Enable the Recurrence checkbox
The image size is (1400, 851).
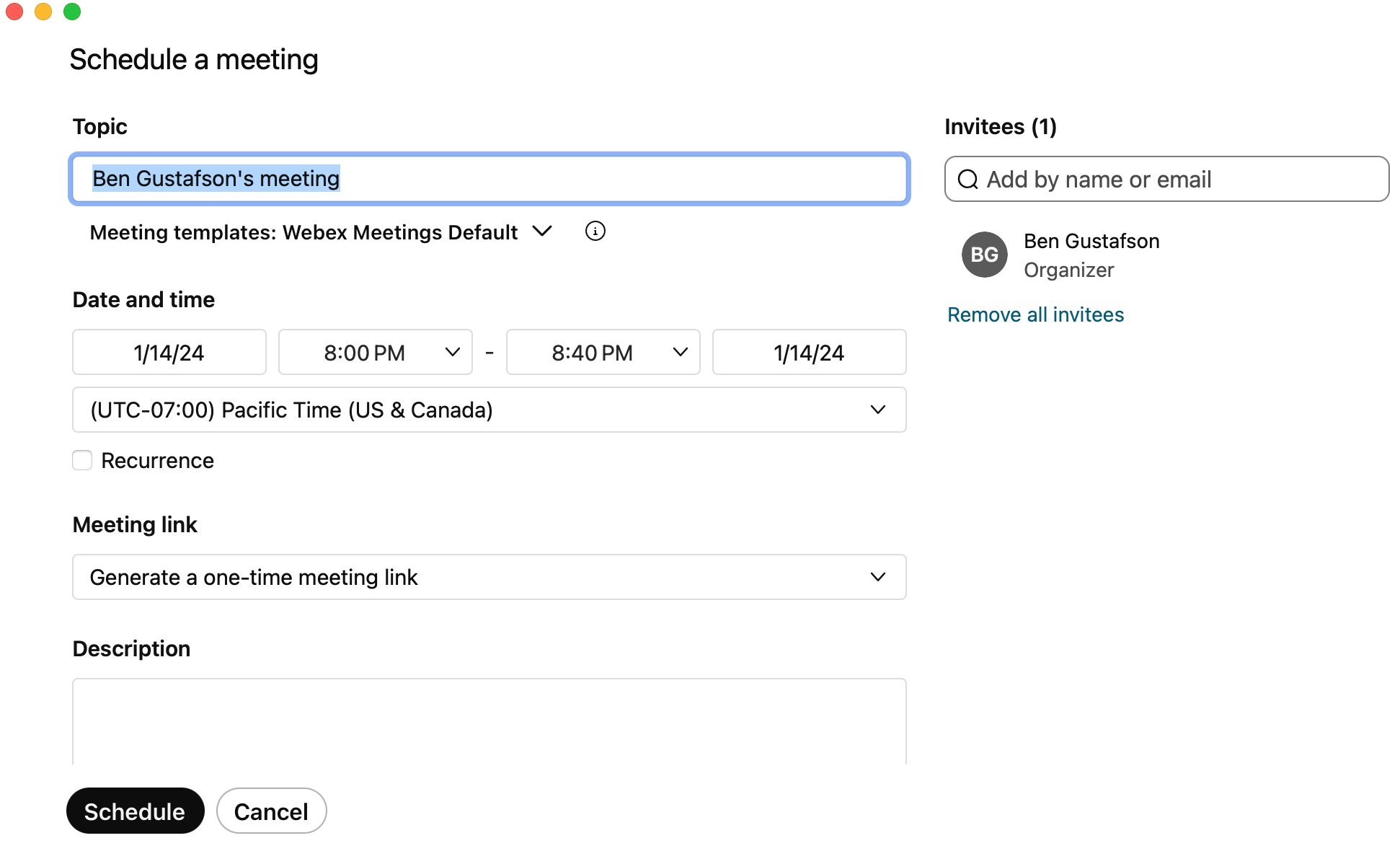click(x=82, y=460)
